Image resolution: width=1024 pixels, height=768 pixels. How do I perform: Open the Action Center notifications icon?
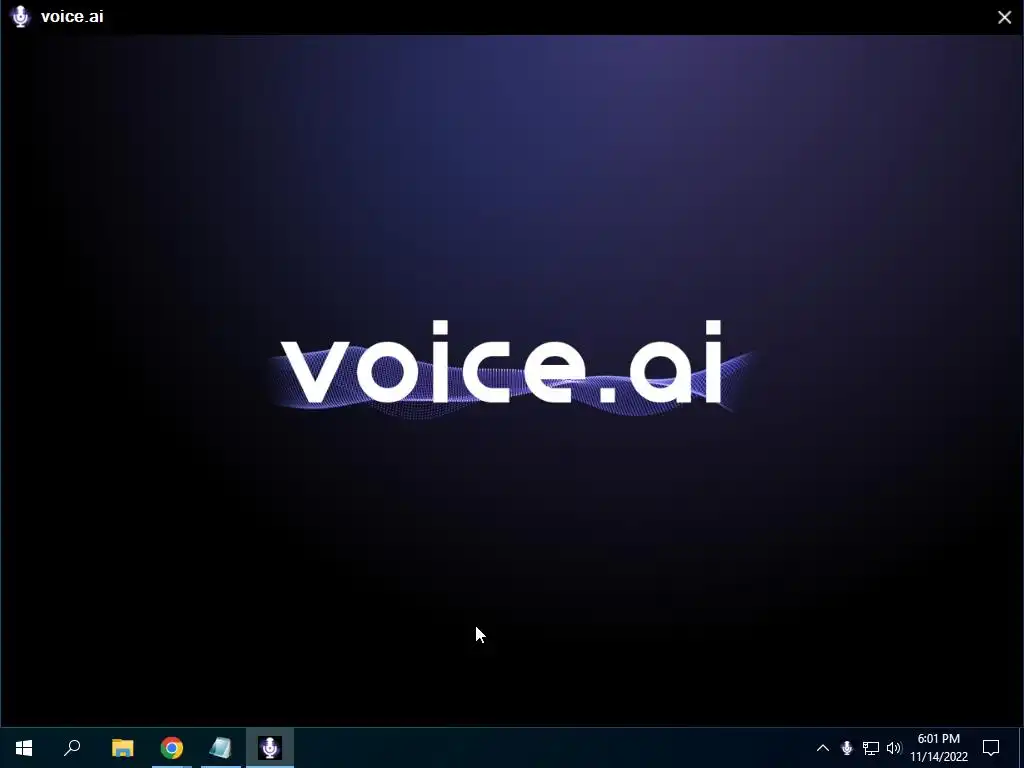[x=991, y=748]
